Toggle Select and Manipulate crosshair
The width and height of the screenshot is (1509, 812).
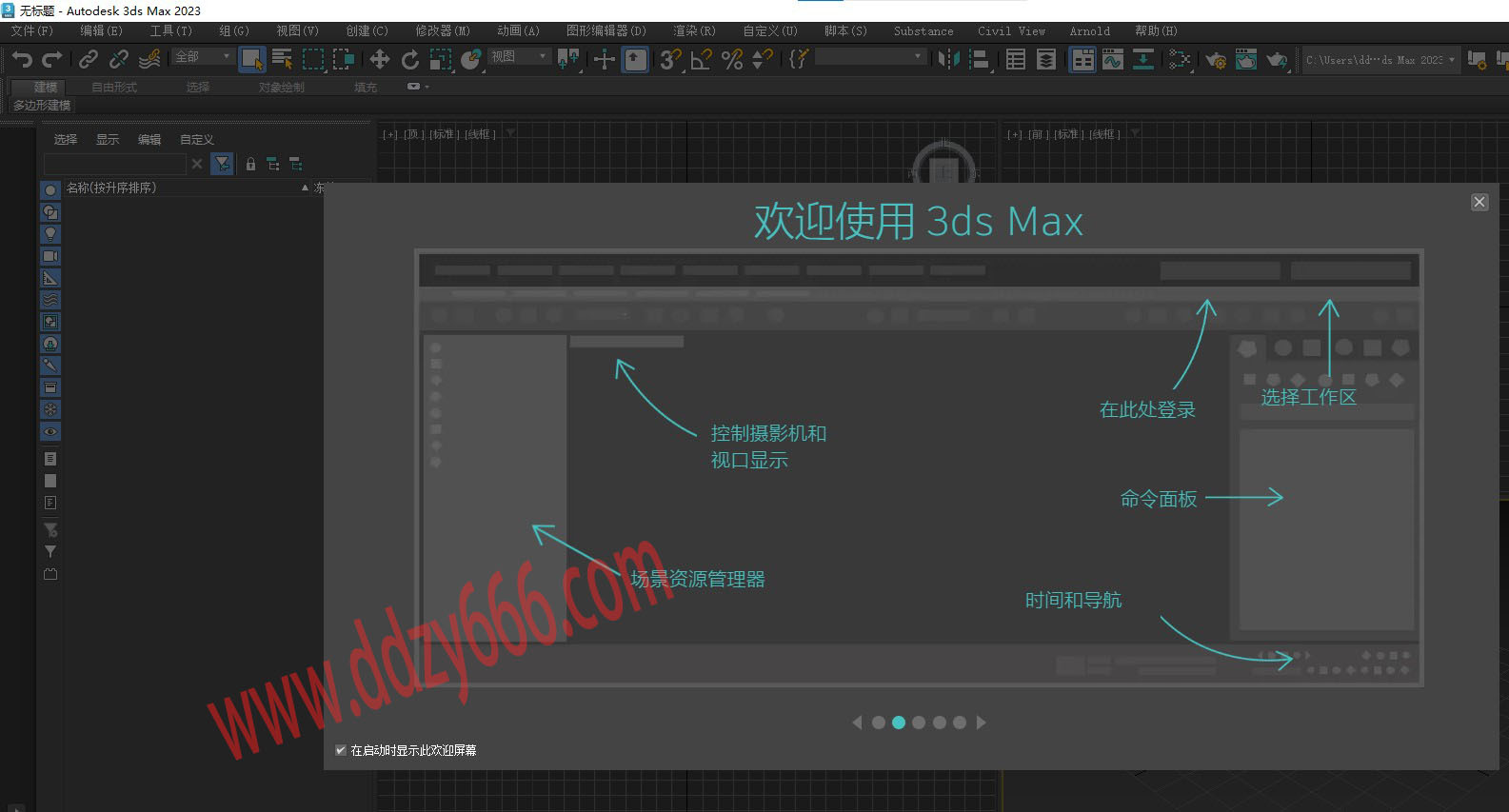click(605, 60)
